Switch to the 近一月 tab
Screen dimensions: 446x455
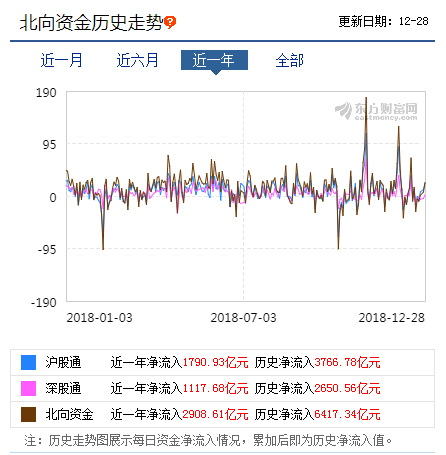click(61, 60)
